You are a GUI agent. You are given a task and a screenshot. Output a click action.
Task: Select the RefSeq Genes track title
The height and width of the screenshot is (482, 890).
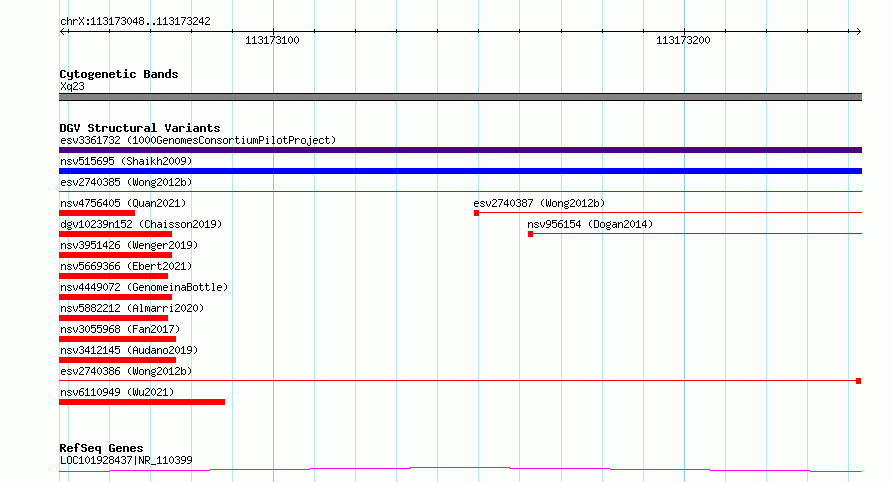click(101, 448)
